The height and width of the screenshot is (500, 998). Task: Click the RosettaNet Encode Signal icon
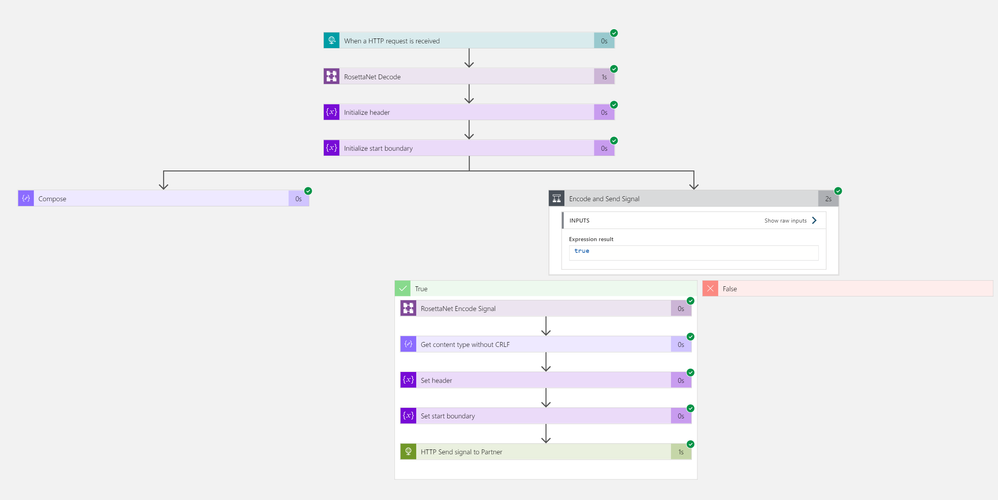(x=408, y=309)
